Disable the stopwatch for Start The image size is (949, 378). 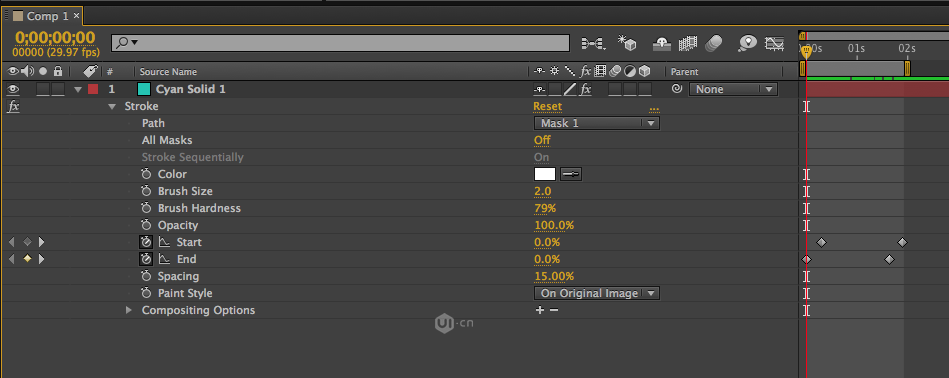(x=146, y=242)
